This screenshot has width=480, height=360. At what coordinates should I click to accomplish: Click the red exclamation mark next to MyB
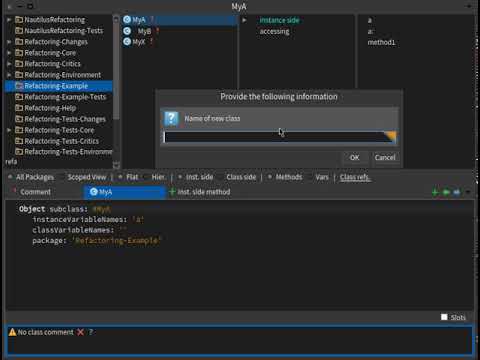click(x=157, y=31)
